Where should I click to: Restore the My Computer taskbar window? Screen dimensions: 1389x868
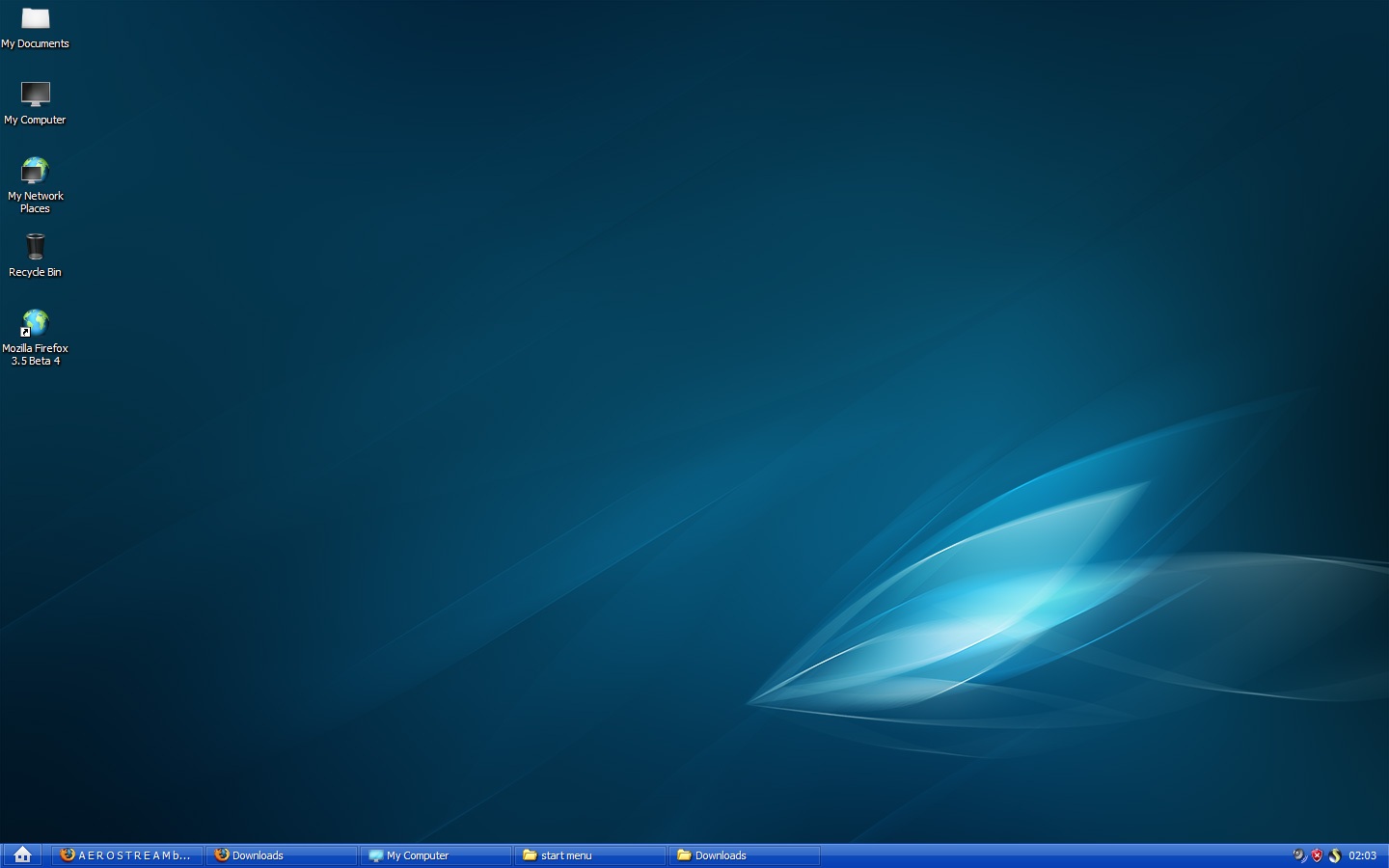[435, 855]
